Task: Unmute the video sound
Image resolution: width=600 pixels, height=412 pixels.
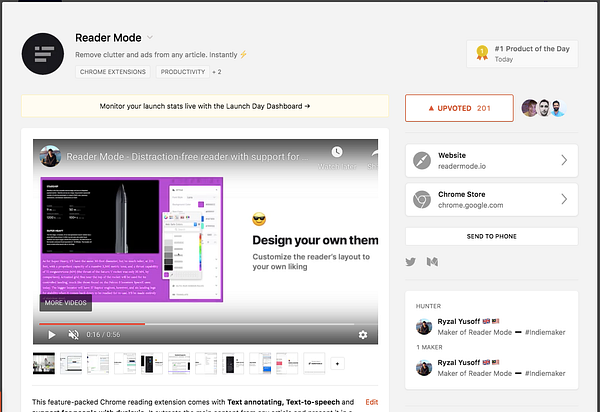Action: point(73,335)
